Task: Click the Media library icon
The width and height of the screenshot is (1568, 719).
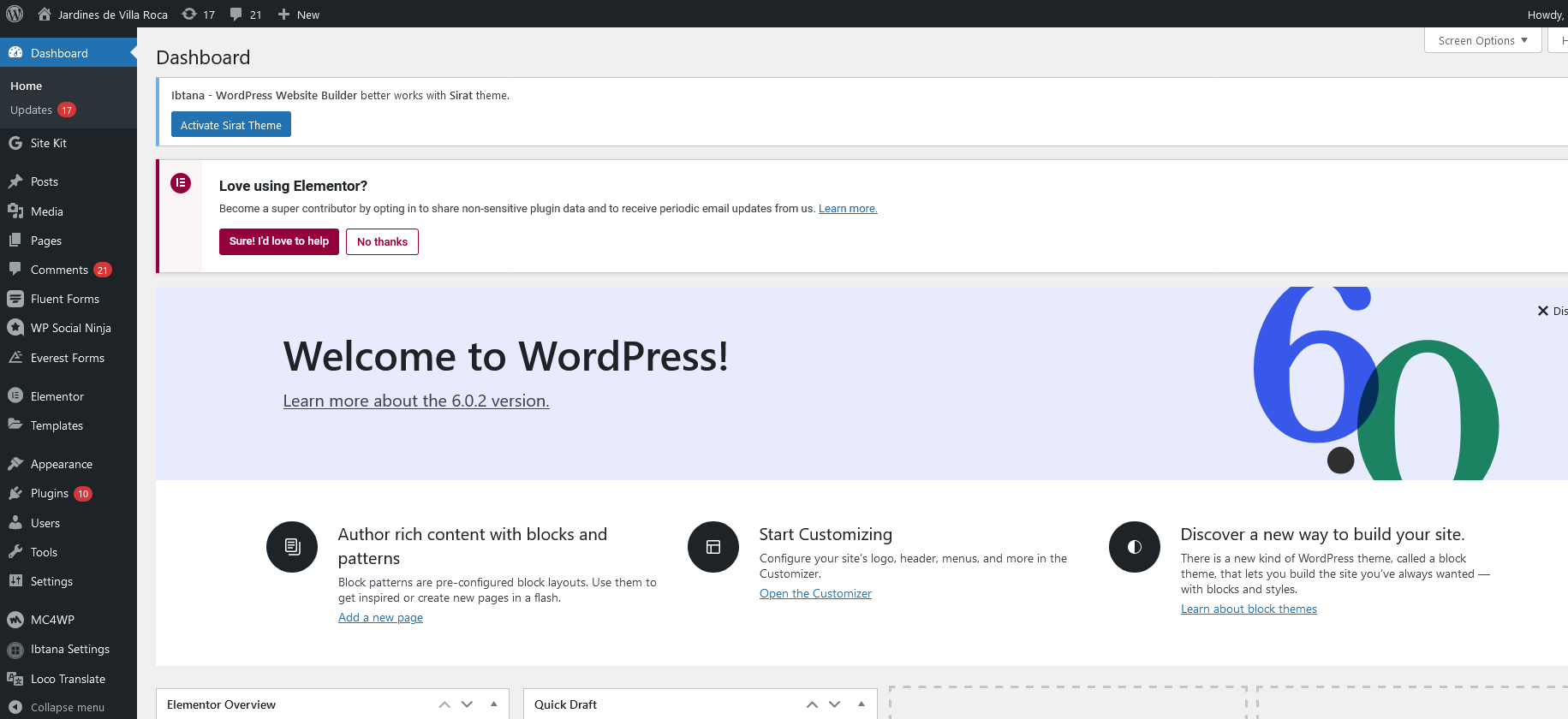Action: click(15, 211)
